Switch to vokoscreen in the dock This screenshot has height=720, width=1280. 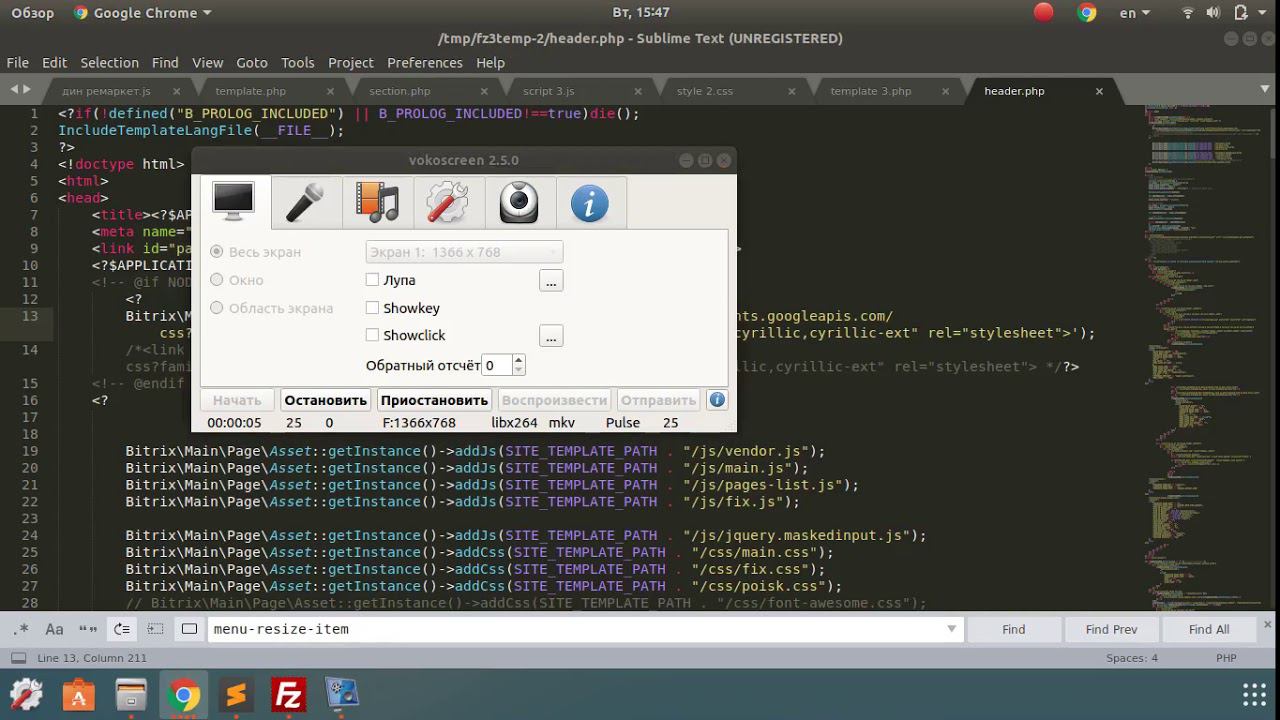coord(342,694)
